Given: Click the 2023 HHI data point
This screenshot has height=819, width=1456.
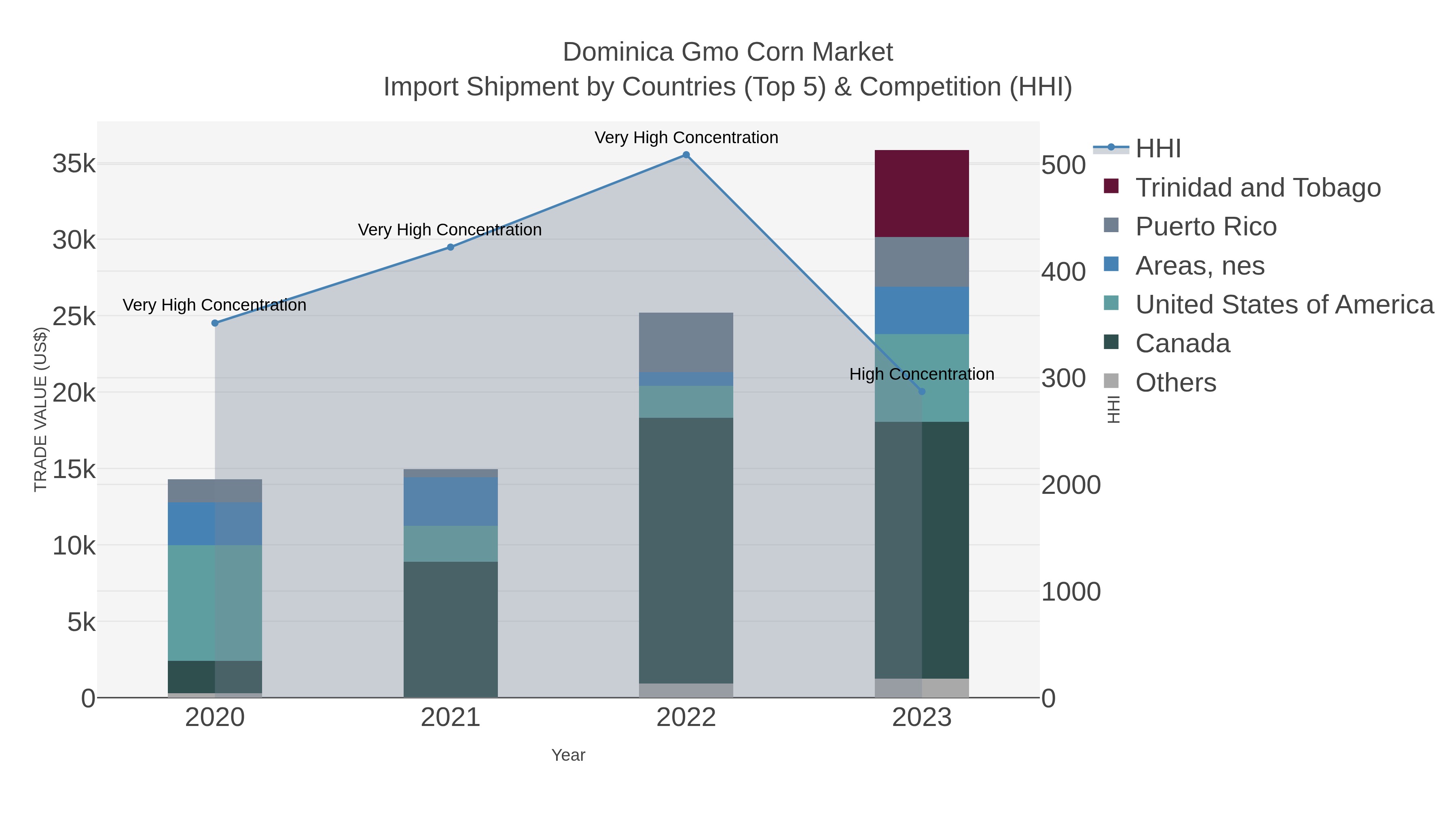Looking at the screenshot, I should (922, 392).
